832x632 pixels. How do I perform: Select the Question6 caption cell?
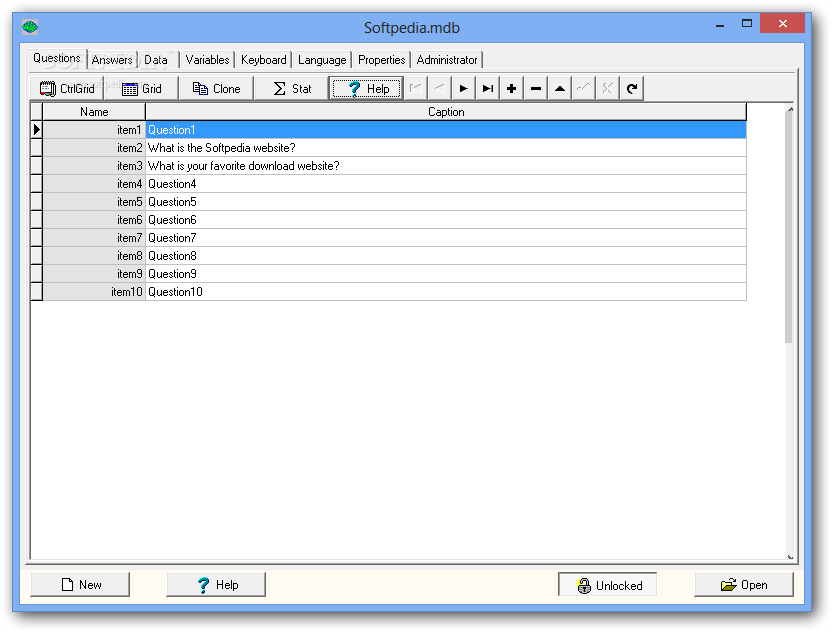pos(446,220)
